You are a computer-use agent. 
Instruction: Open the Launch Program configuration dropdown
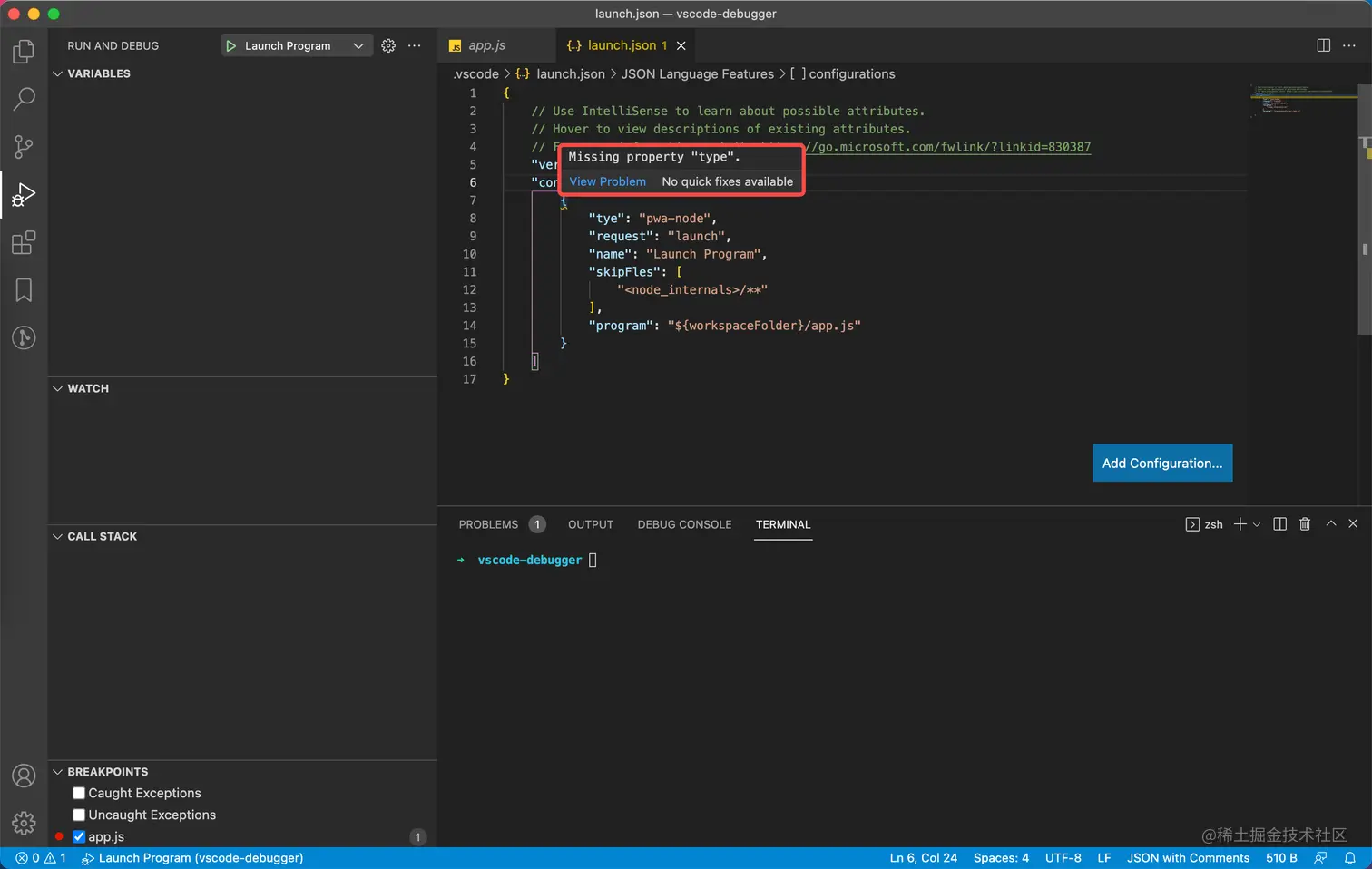297,45
